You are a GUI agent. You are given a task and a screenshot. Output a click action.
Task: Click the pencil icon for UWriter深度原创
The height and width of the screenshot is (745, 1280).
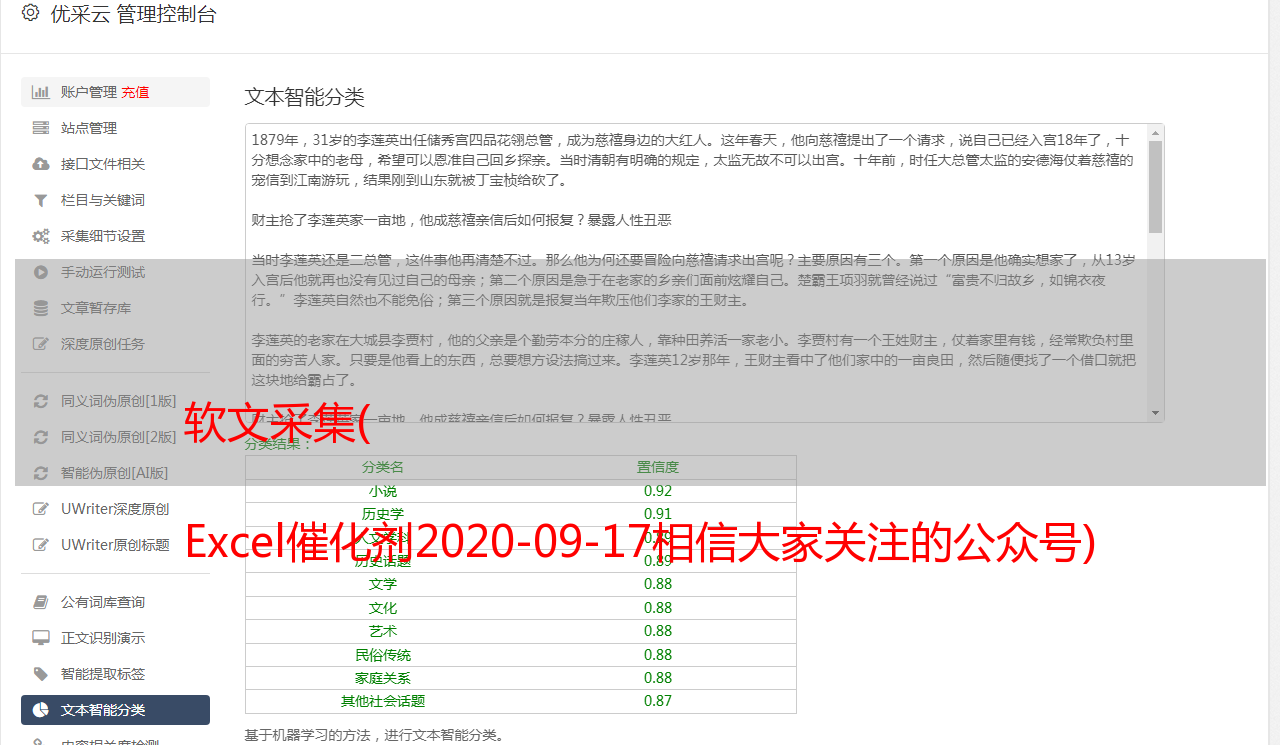click(41, 509)
